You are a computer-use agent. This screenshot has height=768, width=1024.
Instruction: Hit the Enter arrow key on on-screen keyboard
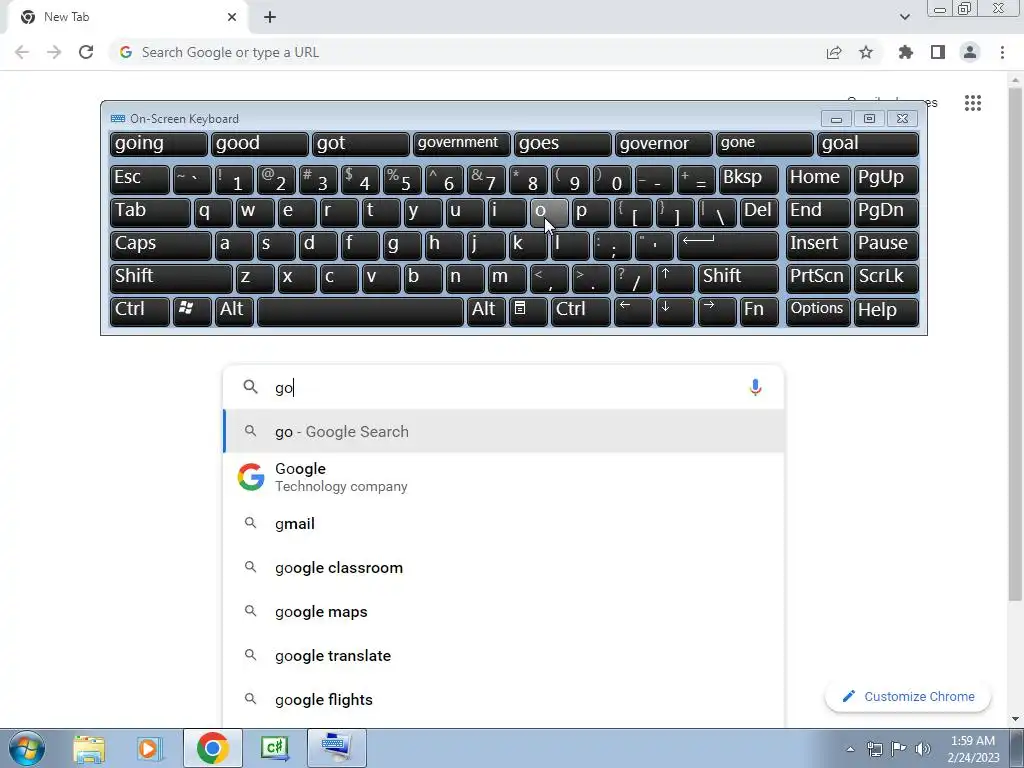[728, 246]
